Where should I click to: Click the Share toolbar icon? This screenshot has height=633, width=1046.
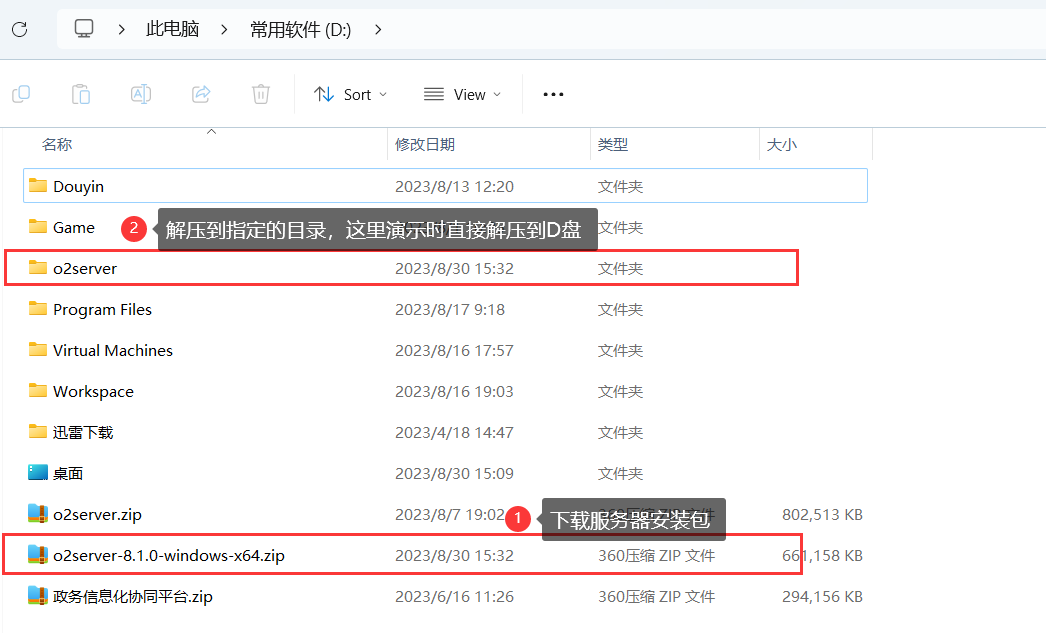click(201, 94)
